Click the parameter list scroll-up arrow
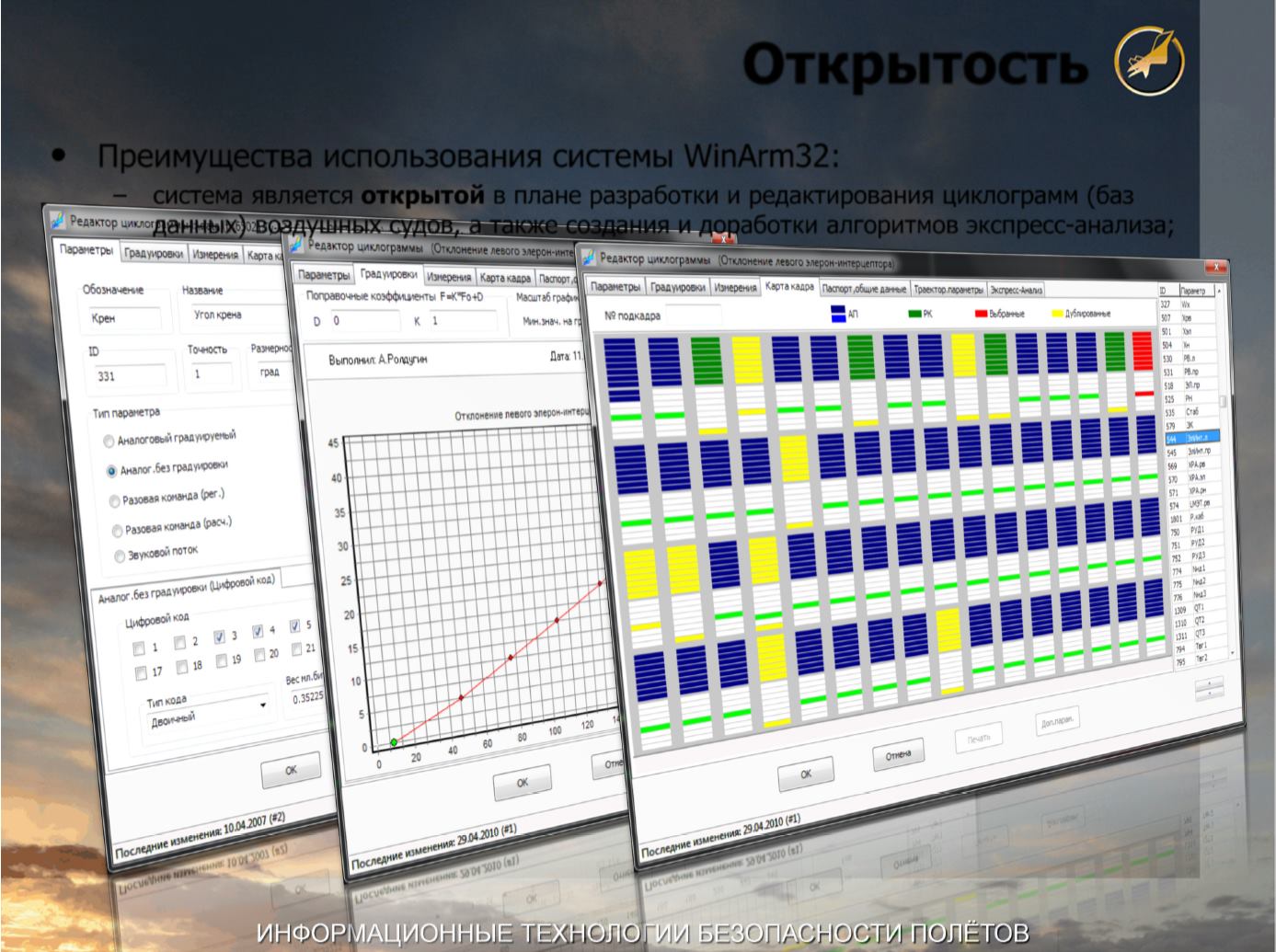 [1220, 291]
